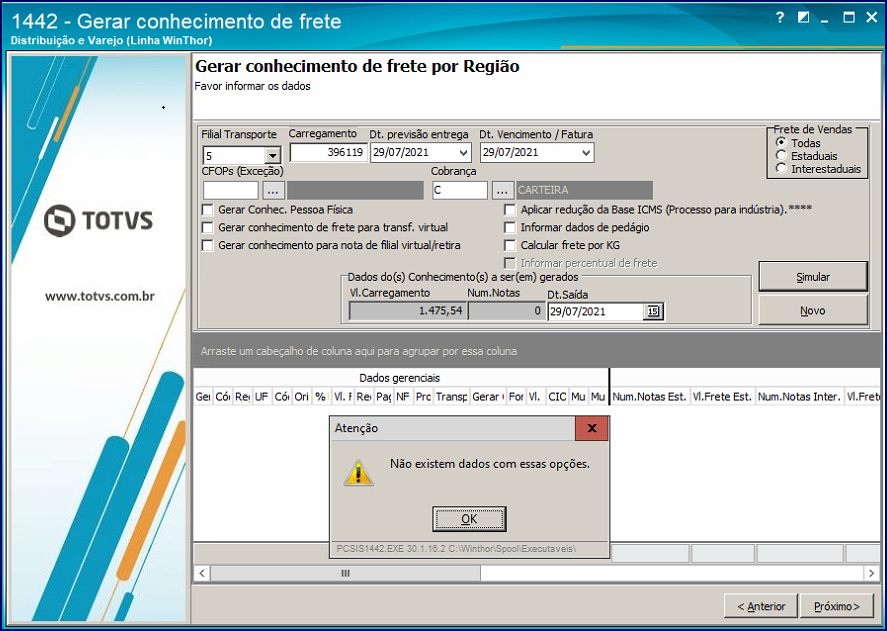The height and width of the screenshot is (631, 887).
Task: Close the Atenção dialog with the X
Action: click(592, 428)
